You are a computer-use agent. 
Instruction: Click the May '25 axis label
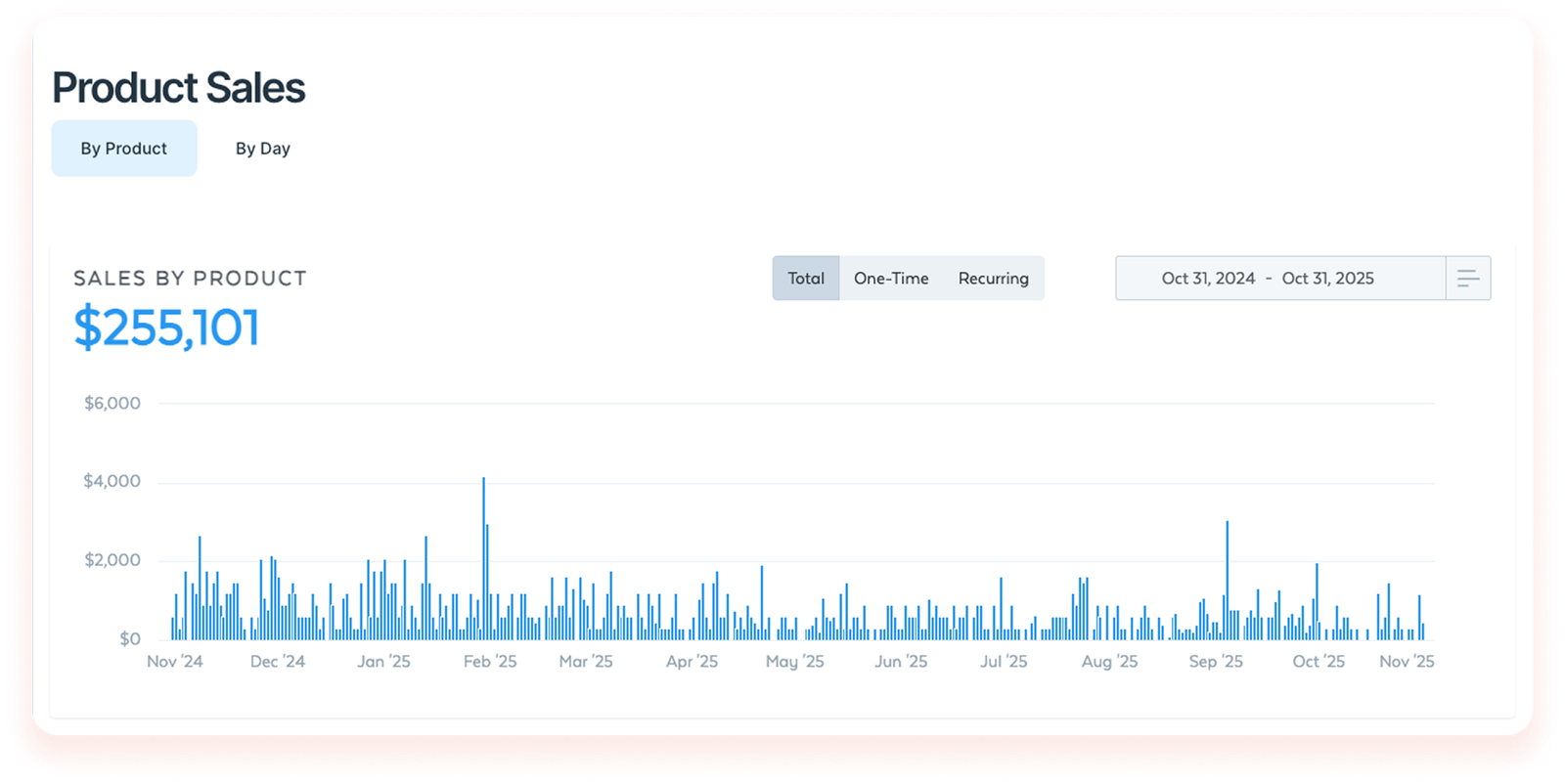tap(794, 662)
